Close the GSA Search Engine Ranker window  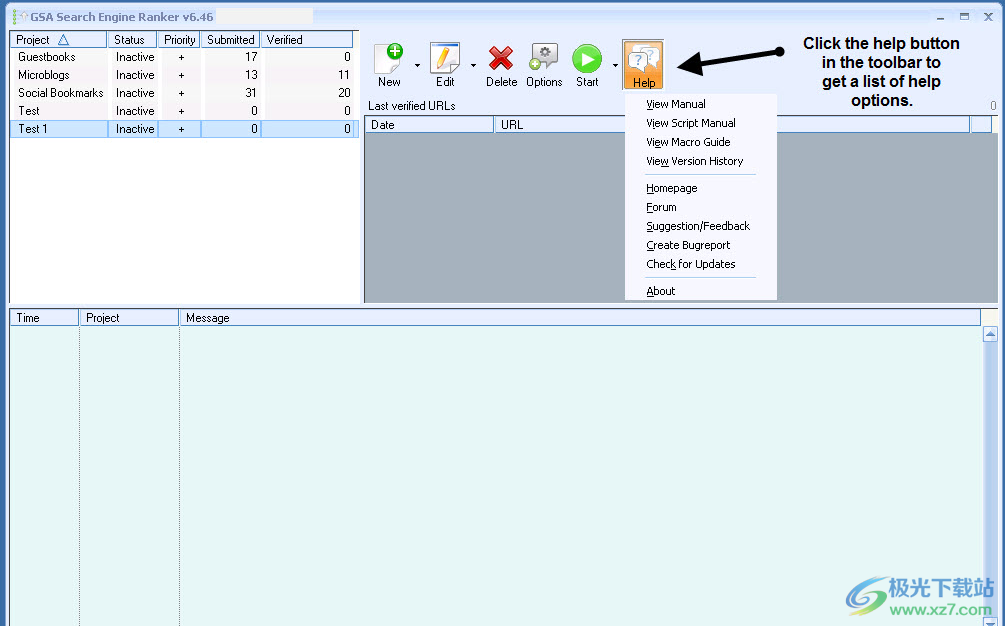(x=988, y=17)
